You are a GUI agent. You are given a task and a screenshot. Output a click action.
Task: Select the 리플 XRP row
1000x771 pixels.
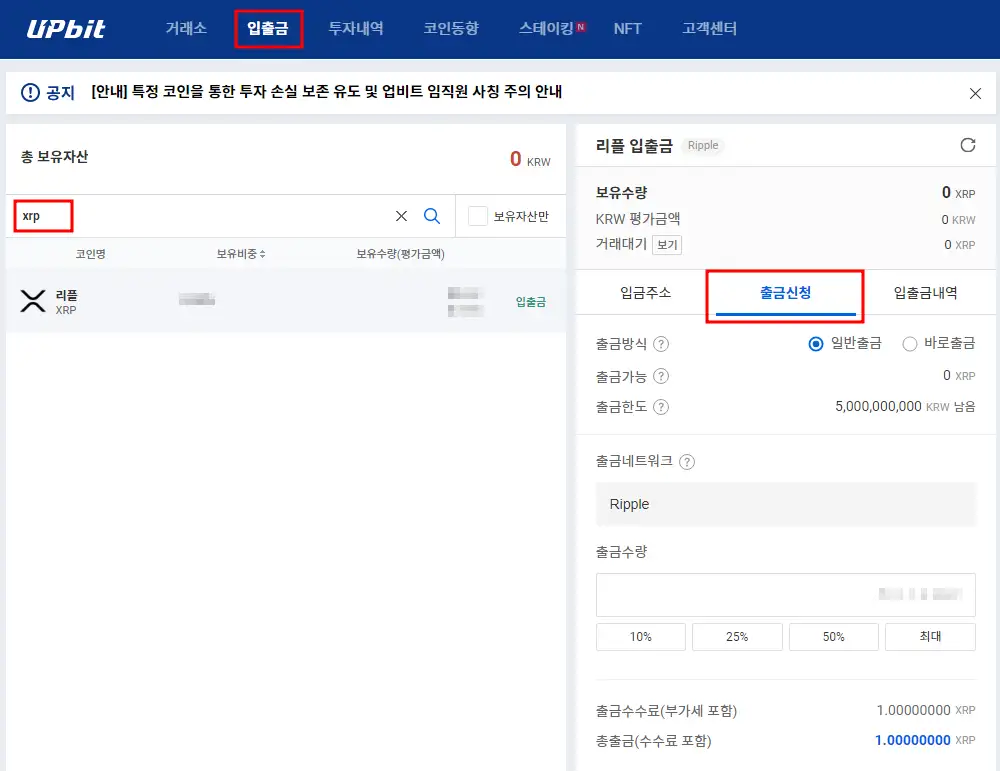coord(286,301)
